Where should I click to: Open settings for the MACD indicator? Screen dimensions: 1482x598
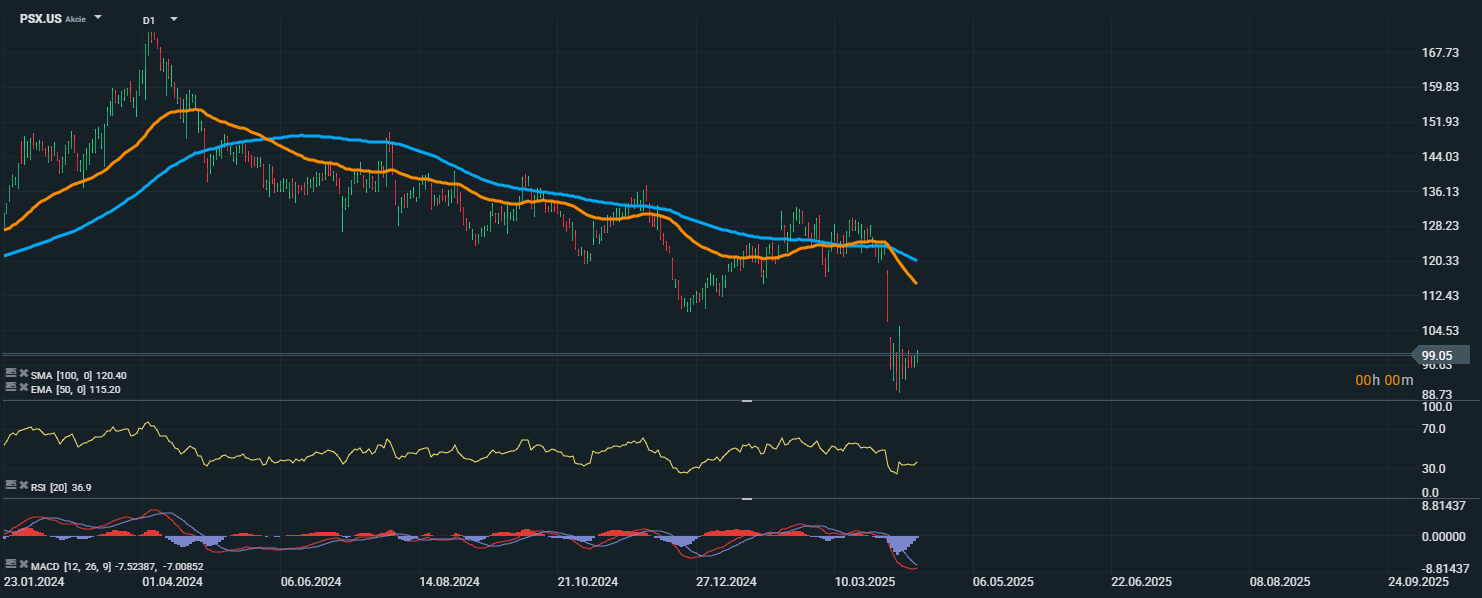tap(10, 564)
